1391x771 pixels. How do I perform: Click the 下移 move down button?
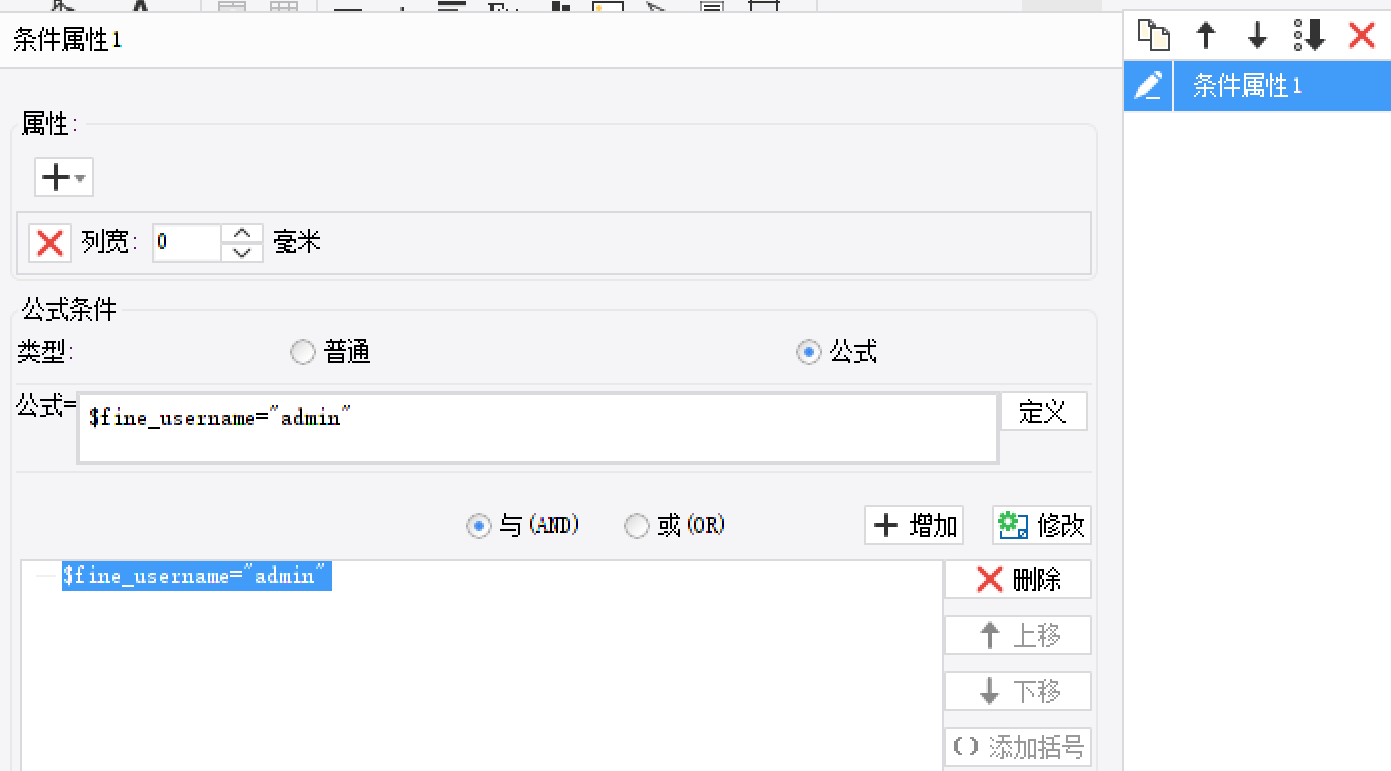pyautogui.click(x=1018, y=691)
